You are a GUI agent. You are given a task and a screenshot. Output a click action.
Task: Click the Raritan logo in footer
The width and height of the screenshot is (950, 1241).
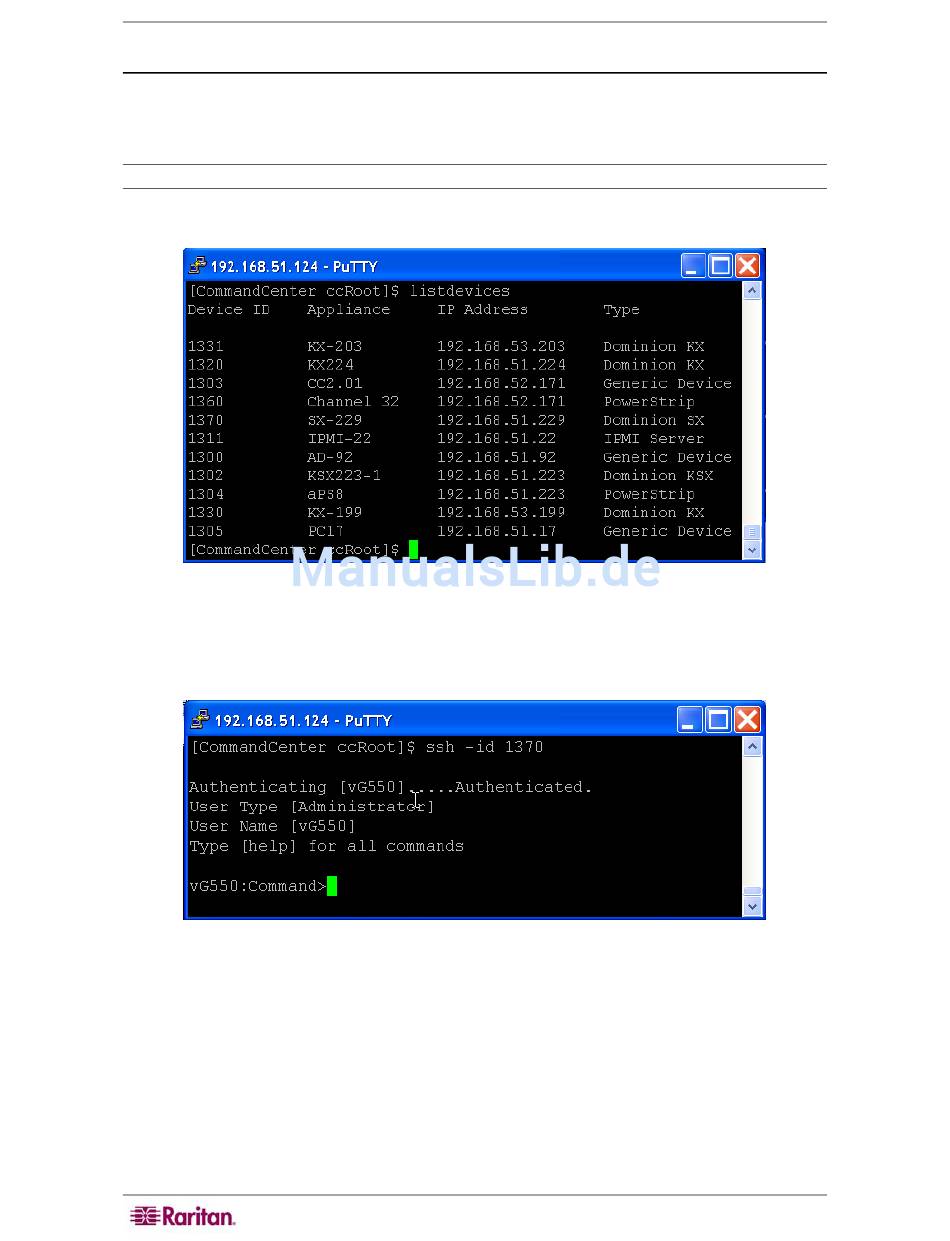tap(182, 1216)
